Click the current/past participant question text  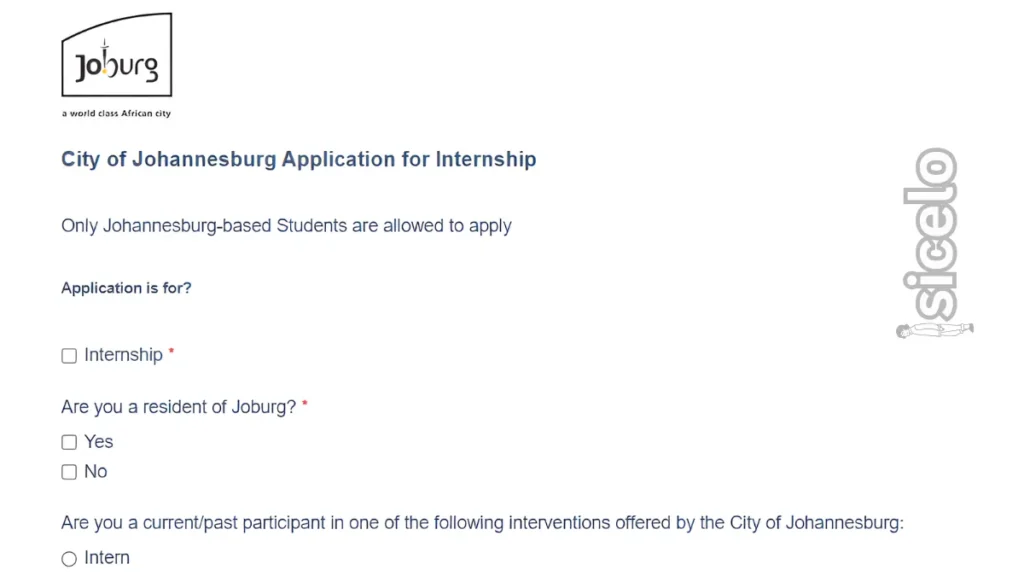pyautogui.click(x=482, y=523)
